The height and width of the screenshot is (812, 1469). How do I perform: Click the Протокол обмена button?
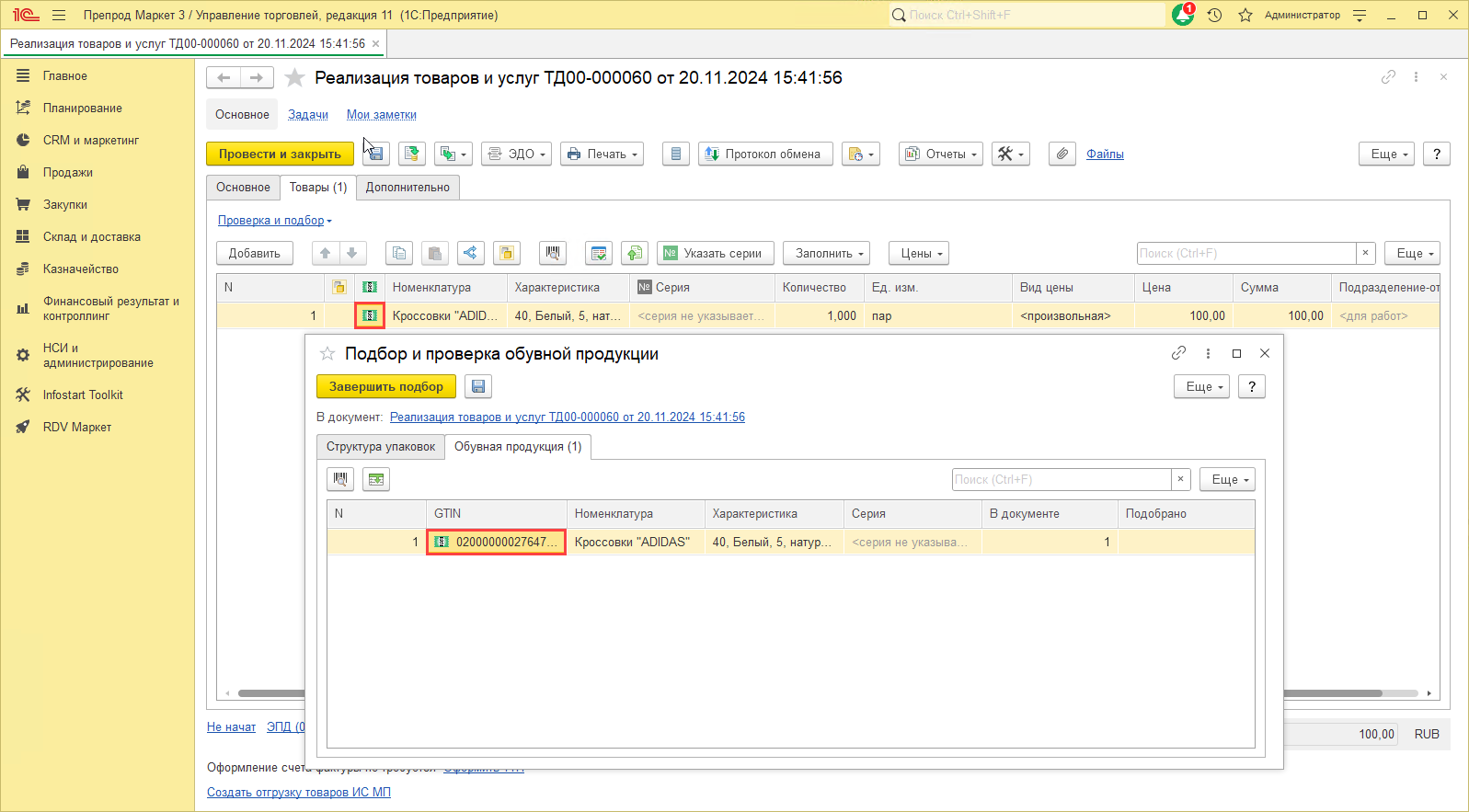tap(765, 154)
